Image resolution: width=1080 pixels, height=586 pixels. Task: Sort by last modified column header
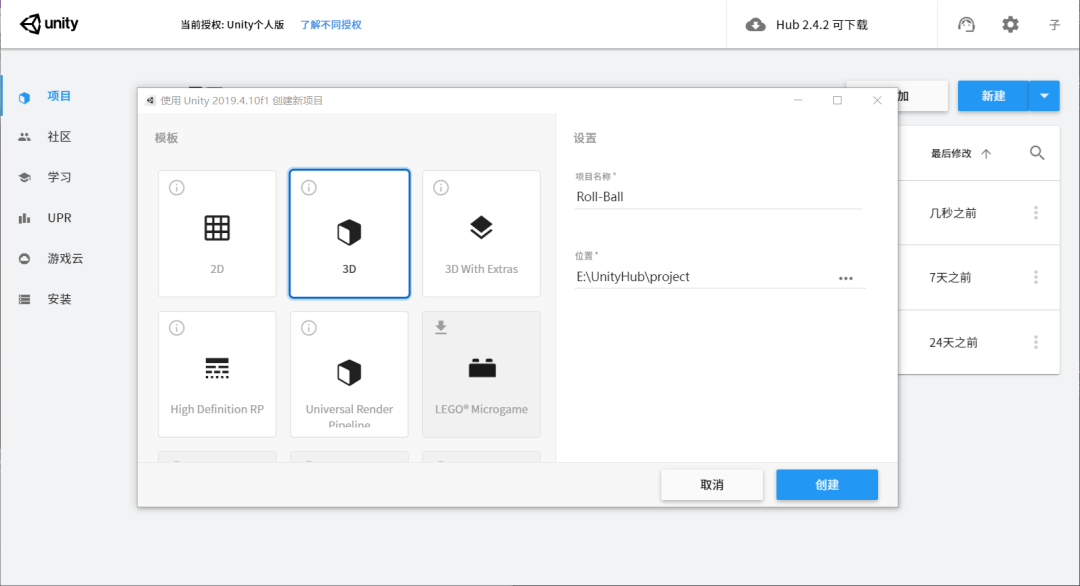pyautogui.click(x=951, y=154)
